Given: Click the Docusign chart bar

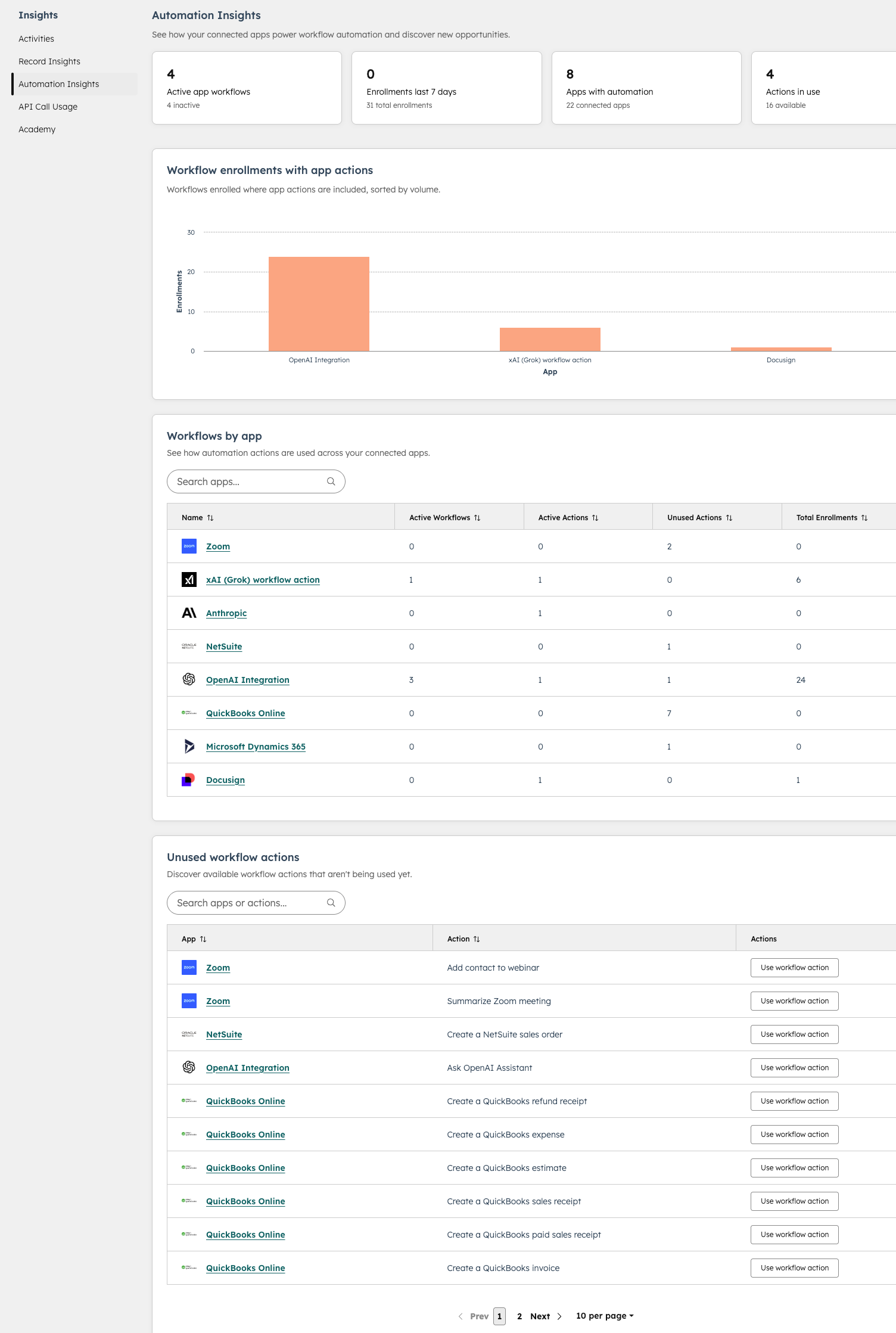Looking at the screenshot, I should [781, 349].
